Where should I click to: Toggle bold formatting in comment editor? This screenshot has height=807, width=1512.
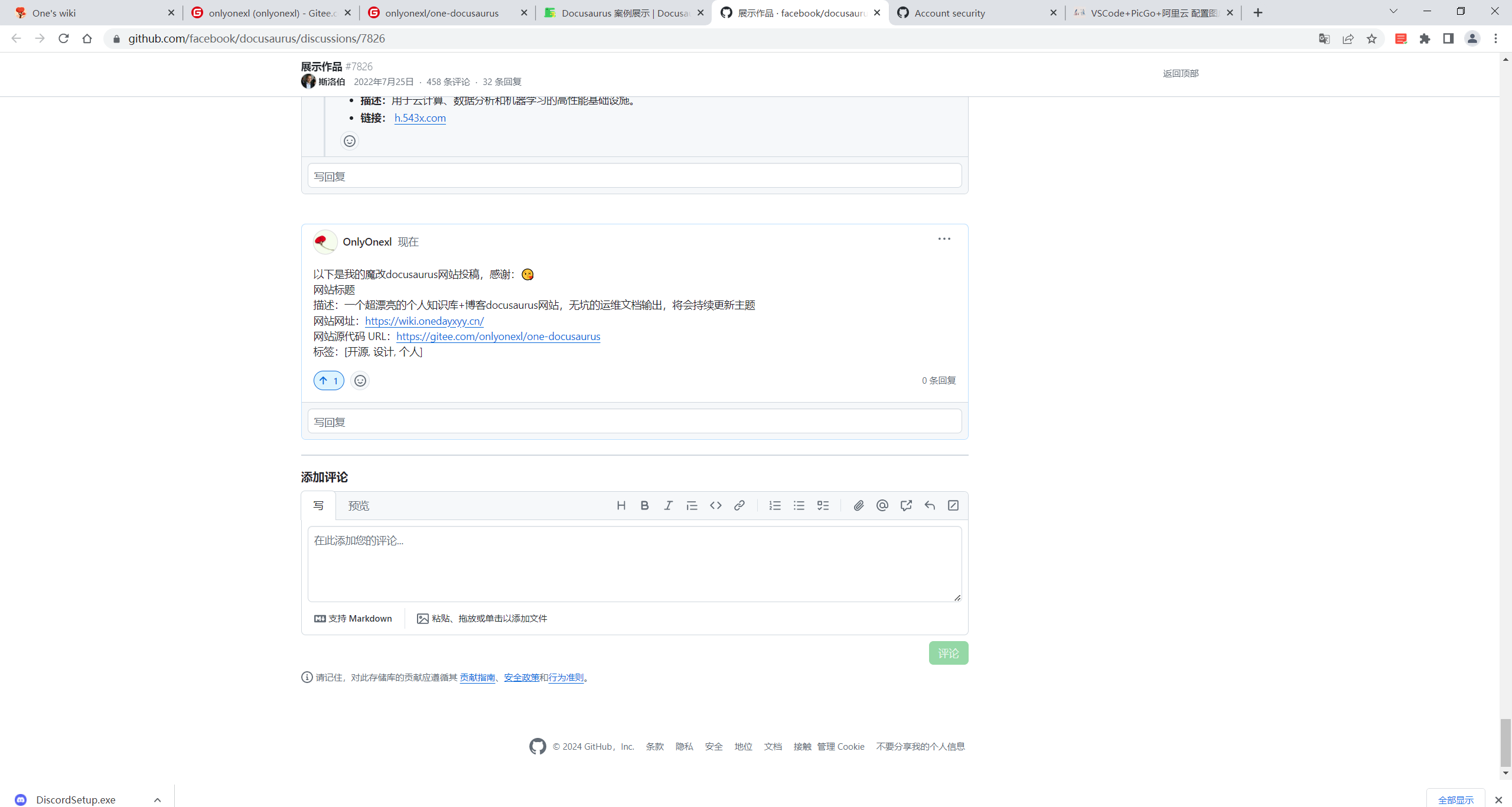[x=644, y=505]
